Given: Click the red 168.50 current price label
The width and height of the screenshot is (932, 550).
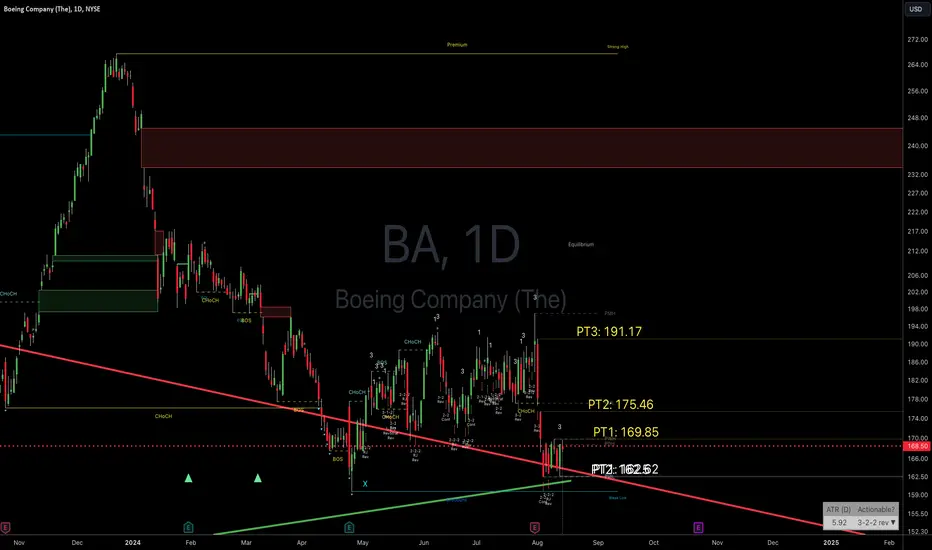Looking at the screenshot, I should point(917,446).
